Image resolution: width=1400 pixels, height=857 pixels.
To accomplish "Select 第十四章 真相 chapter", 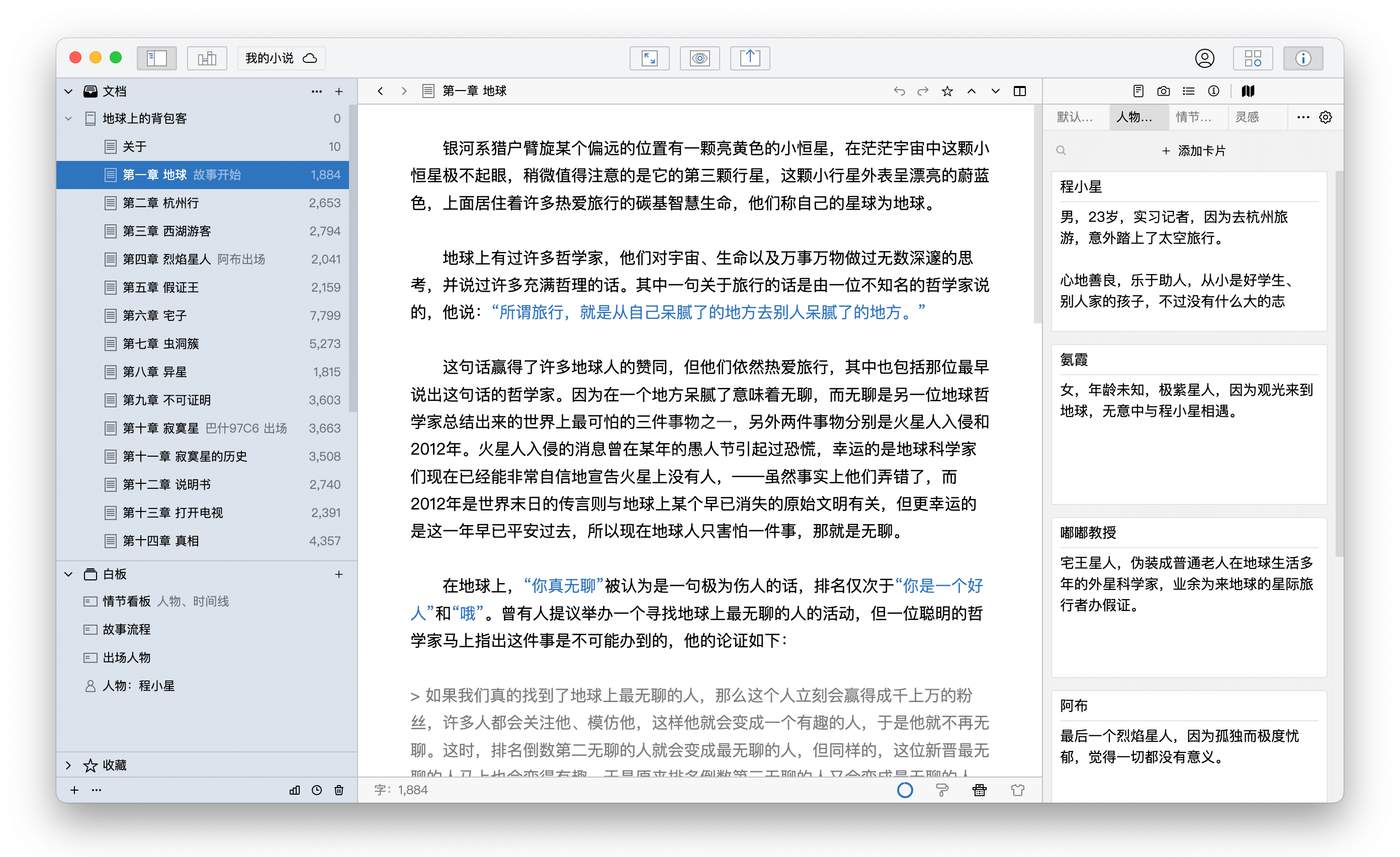I will point(202,541).
